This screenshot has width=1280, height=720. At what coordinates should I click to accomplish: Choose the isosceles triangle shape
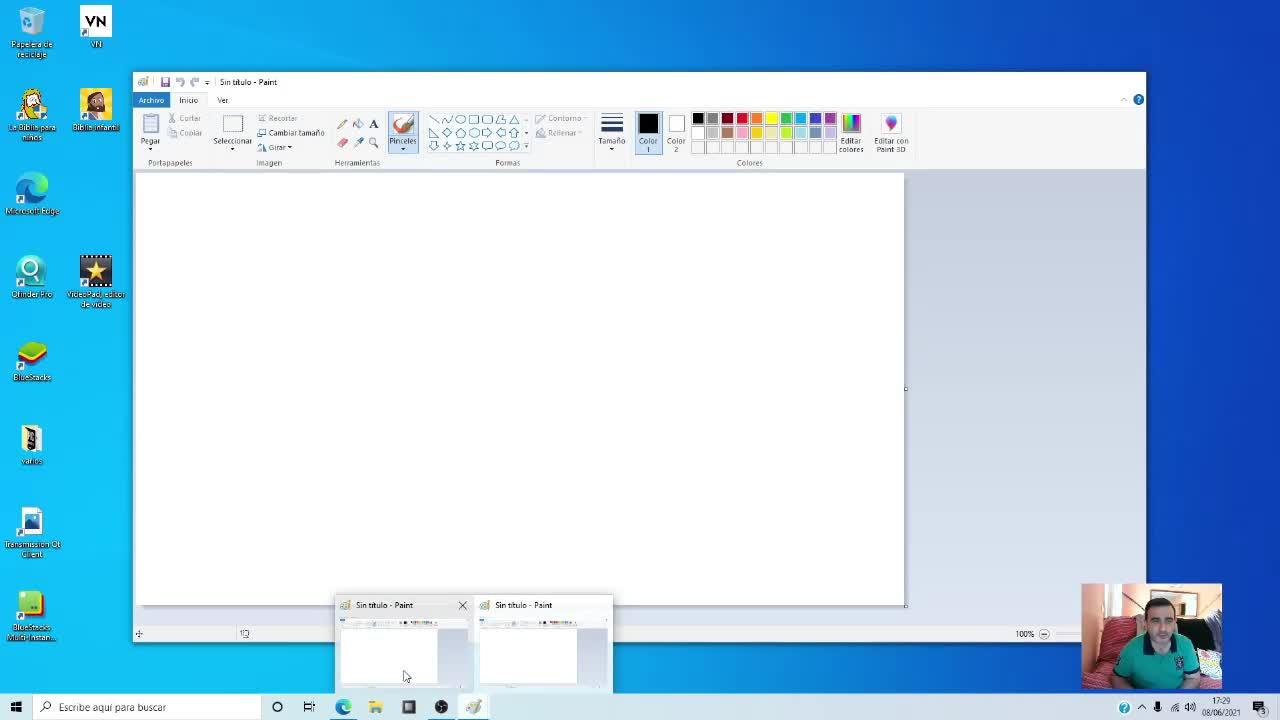514,119
